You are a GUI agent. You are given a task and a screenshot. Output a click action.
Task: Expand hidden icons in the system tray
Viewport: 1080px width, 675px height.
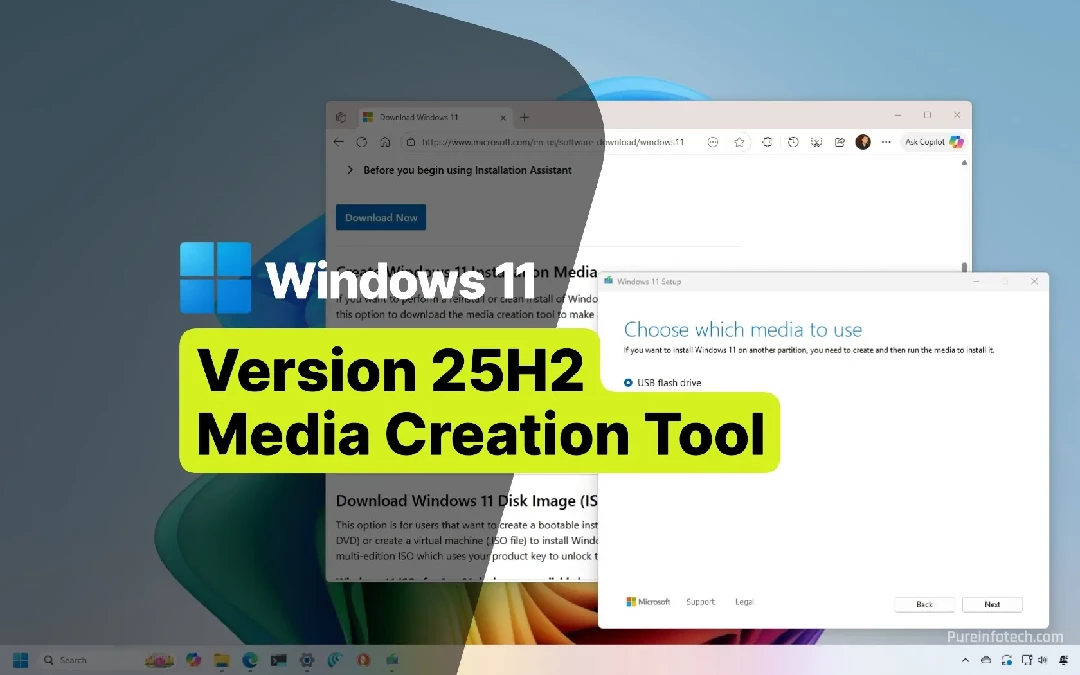pyautogui.click(x=966, y=660)
